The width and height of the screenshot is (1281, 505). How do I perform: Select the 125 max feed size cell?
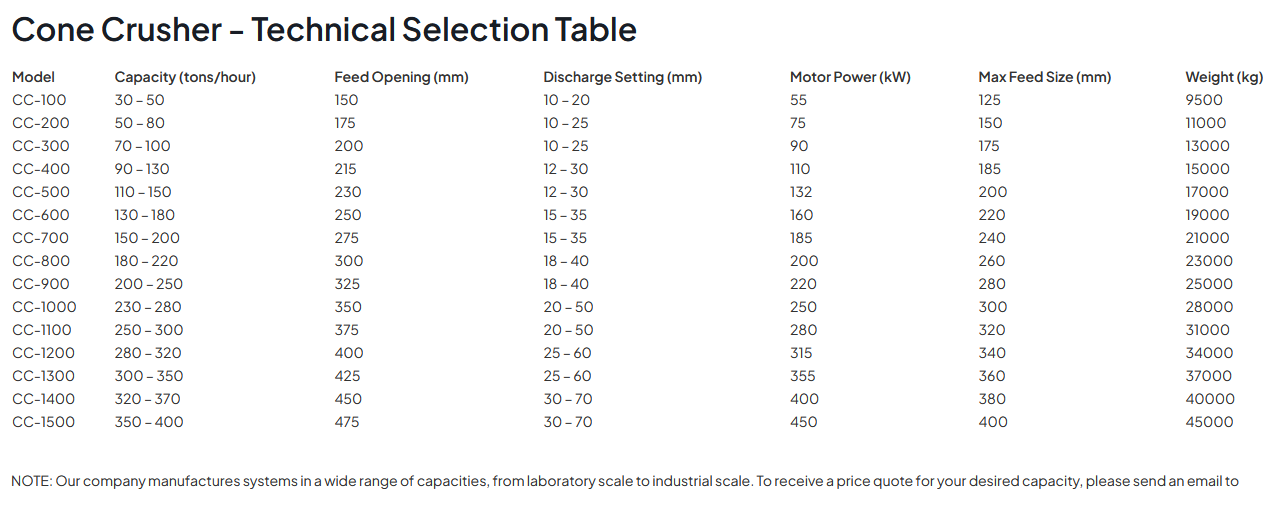(989, 100)
